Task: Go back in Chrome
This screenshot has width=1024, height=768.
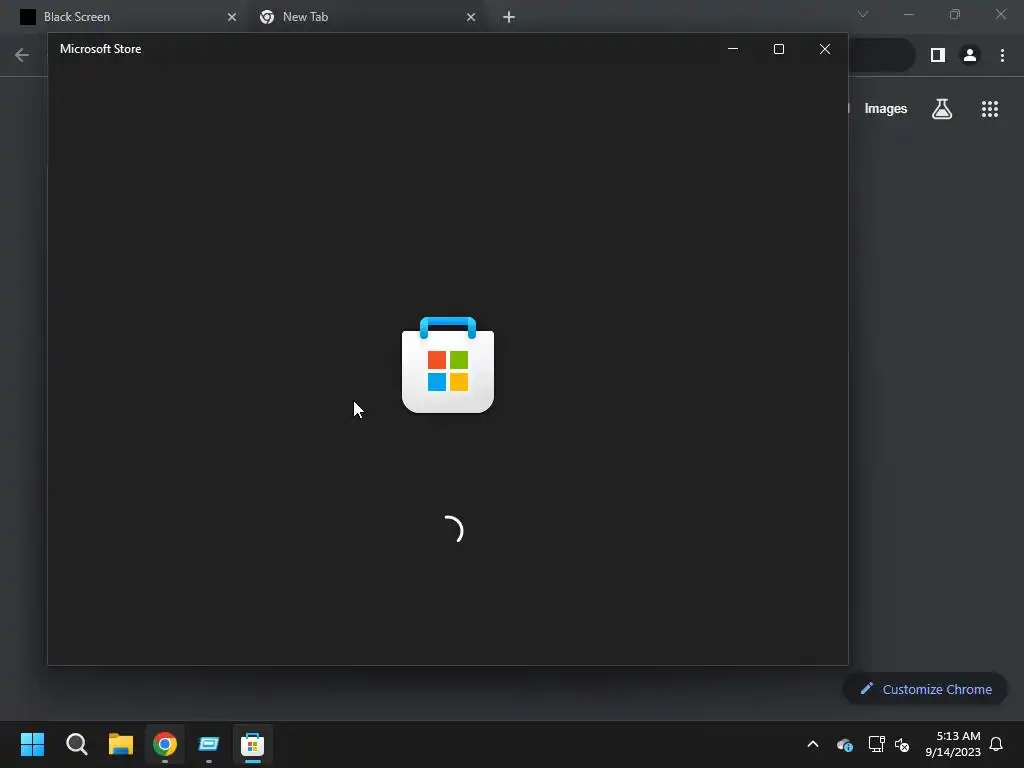Action: point(22,55)
